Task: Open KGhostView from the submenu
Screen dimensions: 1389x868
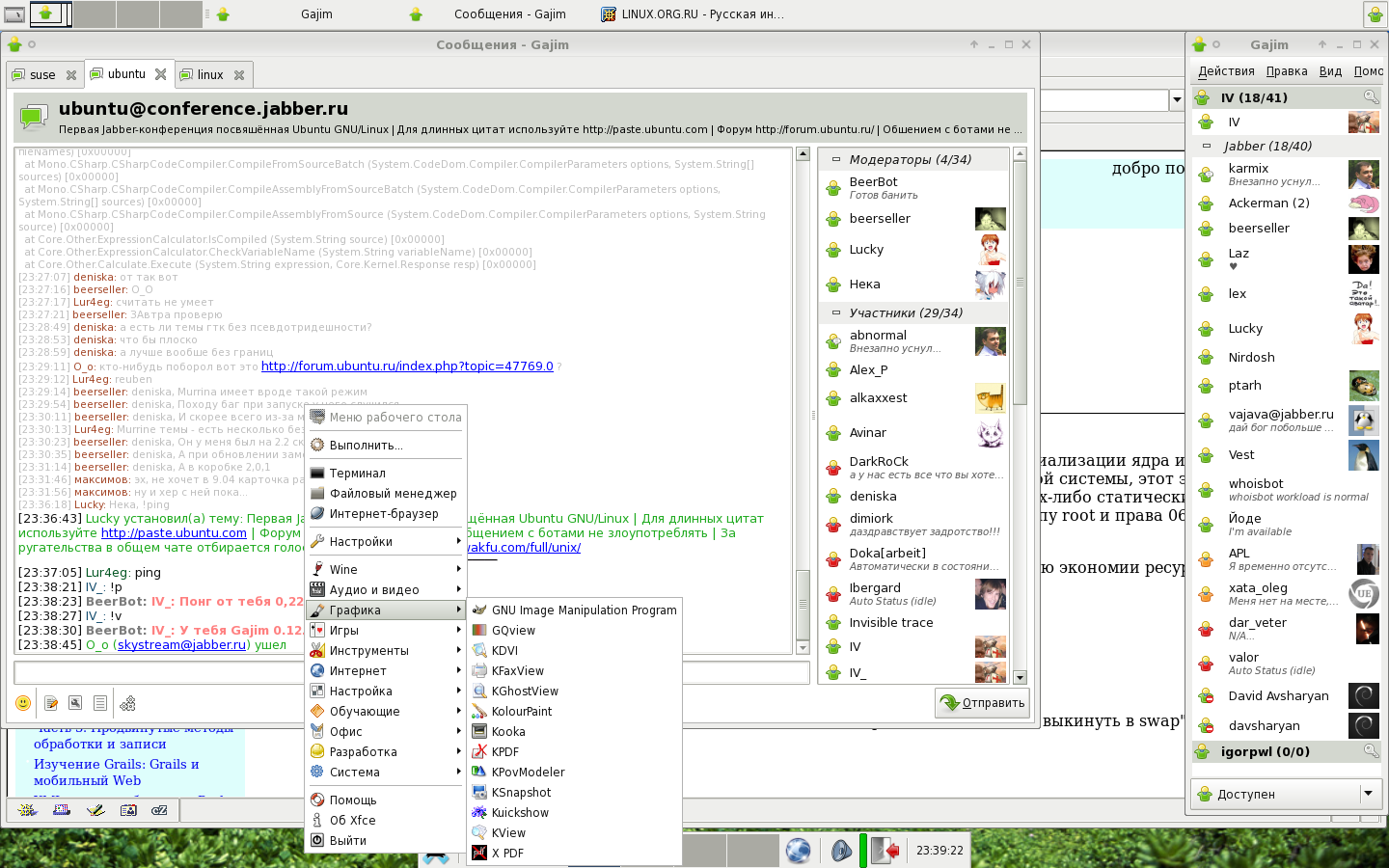Action: [575, 691]
